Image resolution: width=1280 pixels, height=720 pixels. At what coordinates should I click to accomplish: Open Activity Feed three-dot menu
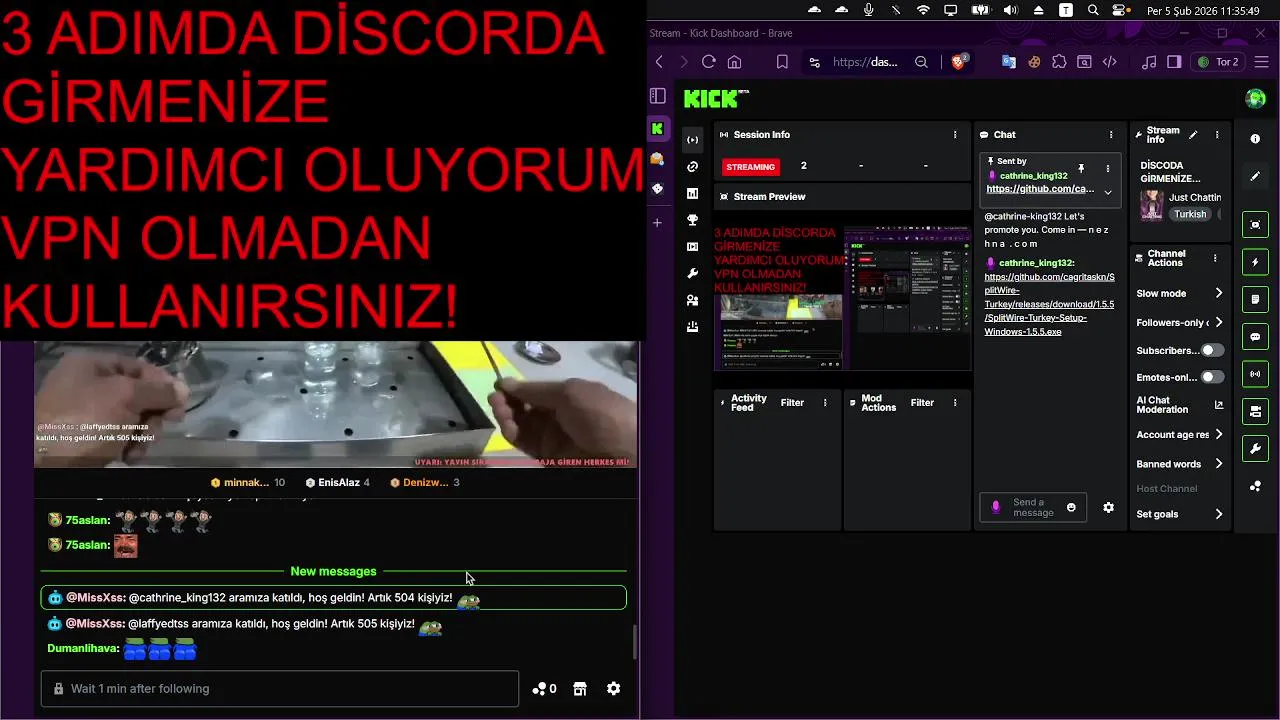825,403
